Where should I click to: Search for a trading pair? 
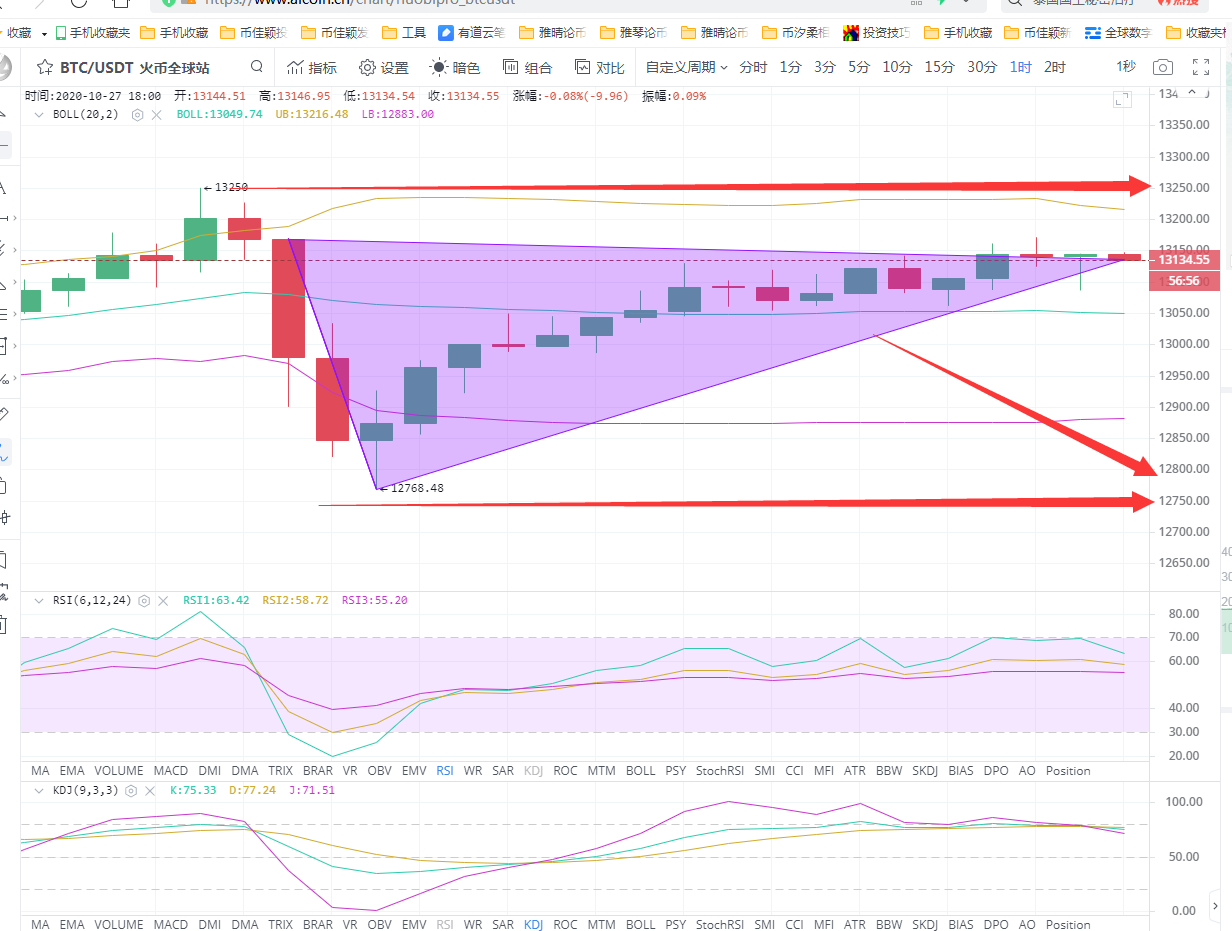pyautogui.click(x=257, y=67)
